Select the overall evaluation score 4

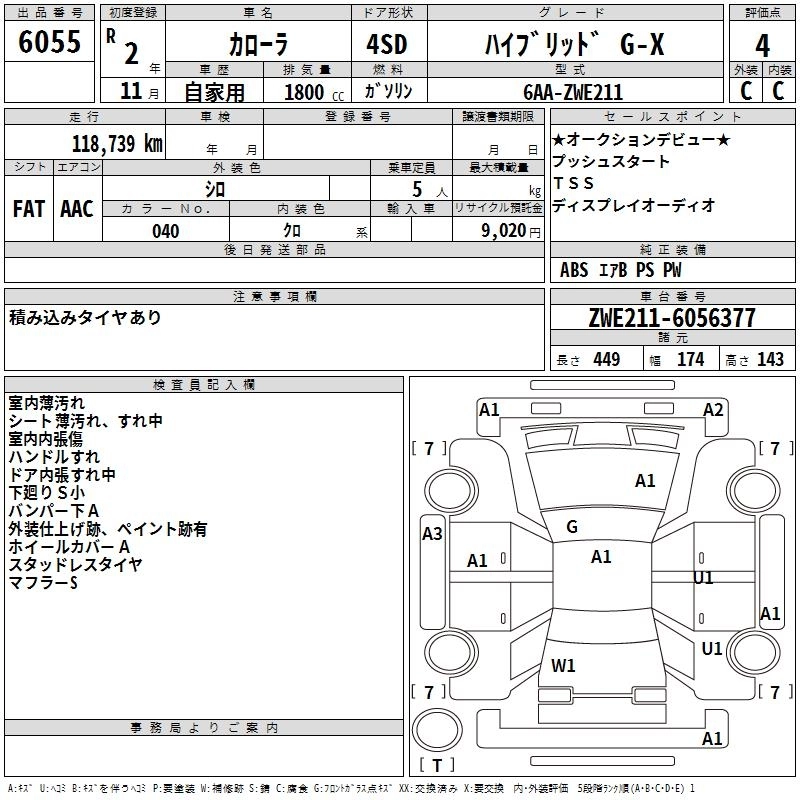[762, 45]
